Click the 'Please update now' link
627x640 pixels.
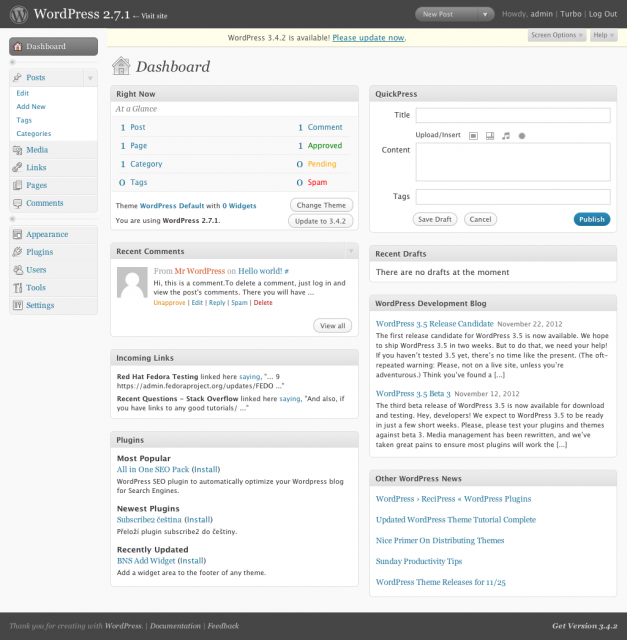pyautogui.click(x=368, y=37)
